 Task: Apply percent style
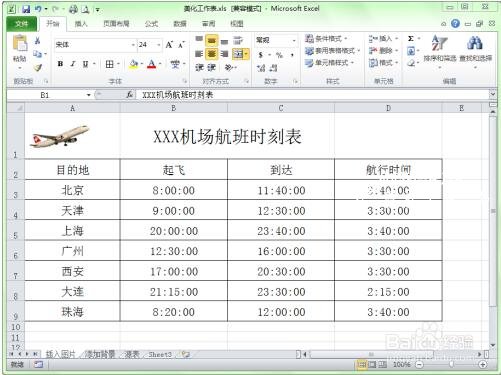(279, 55)
